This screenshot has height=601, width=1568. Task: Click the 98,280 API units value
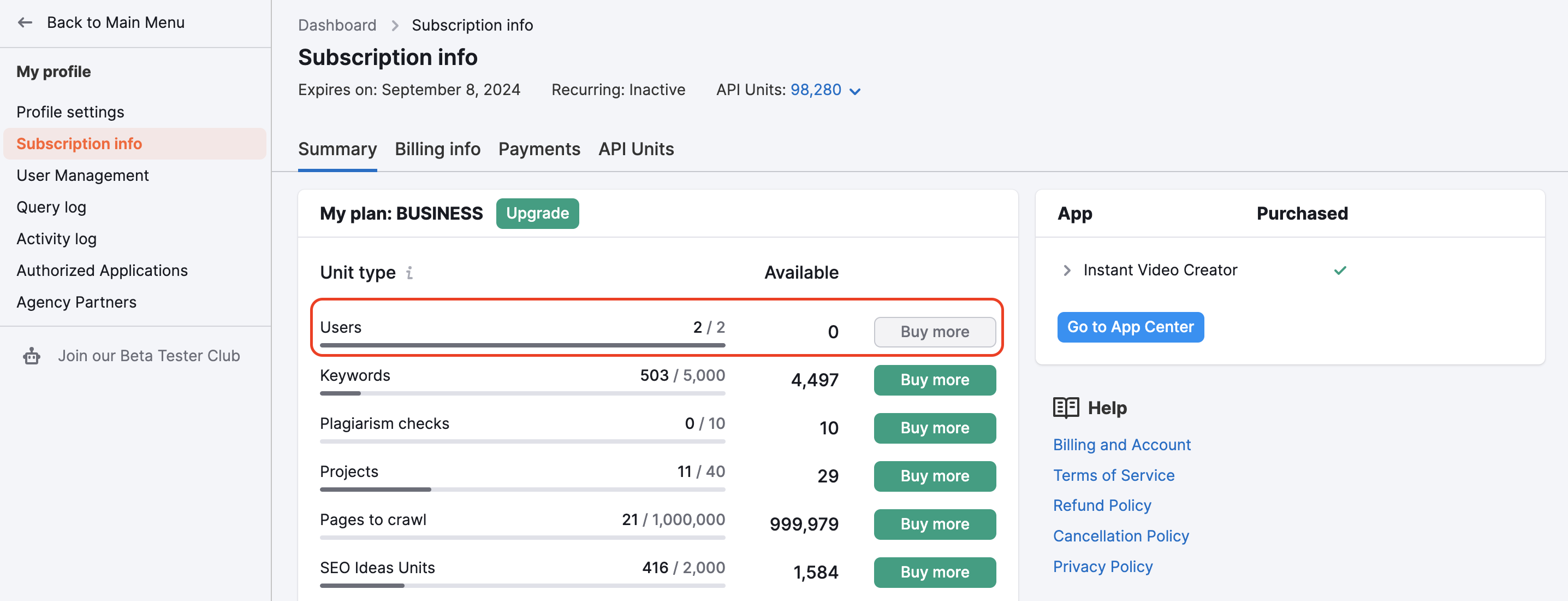click(815, 90)
